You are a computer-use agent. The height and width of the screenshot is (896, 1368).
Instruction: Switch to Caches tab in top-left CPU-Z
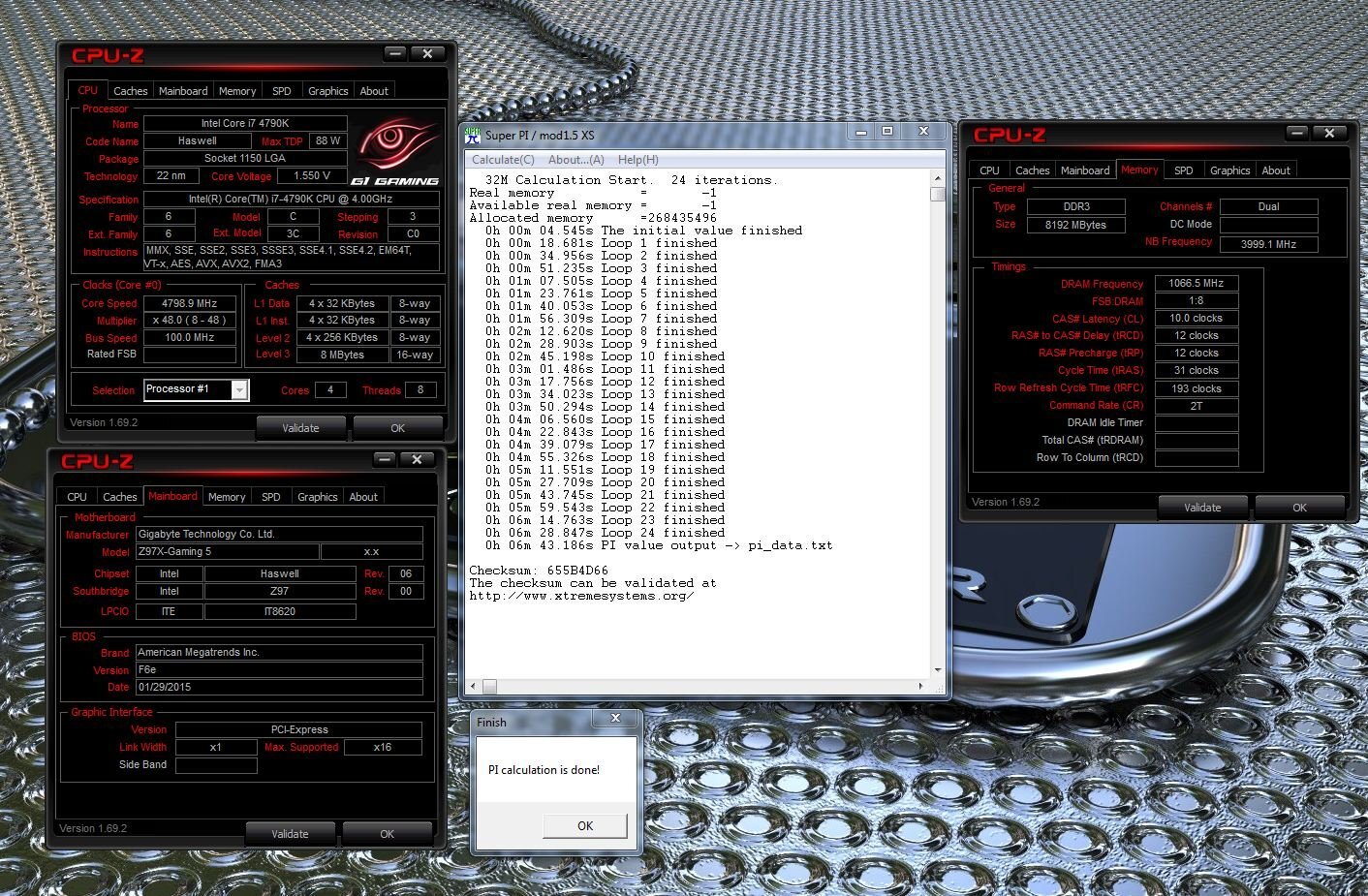[x=131, y=91]
